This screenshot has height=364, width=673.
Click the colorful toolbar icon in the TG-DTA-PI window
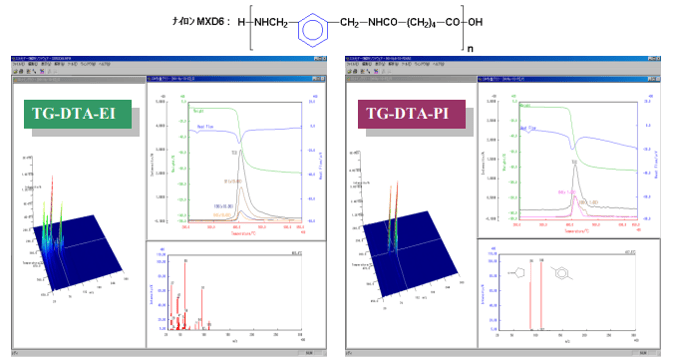376,71
